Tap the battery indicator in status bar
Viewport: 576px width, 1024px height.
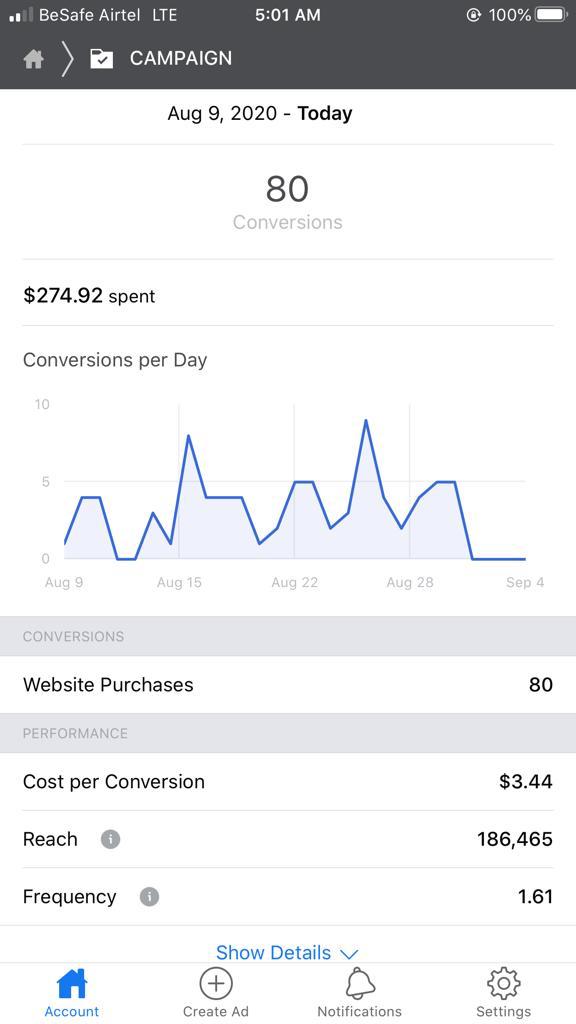coord(552,14)
